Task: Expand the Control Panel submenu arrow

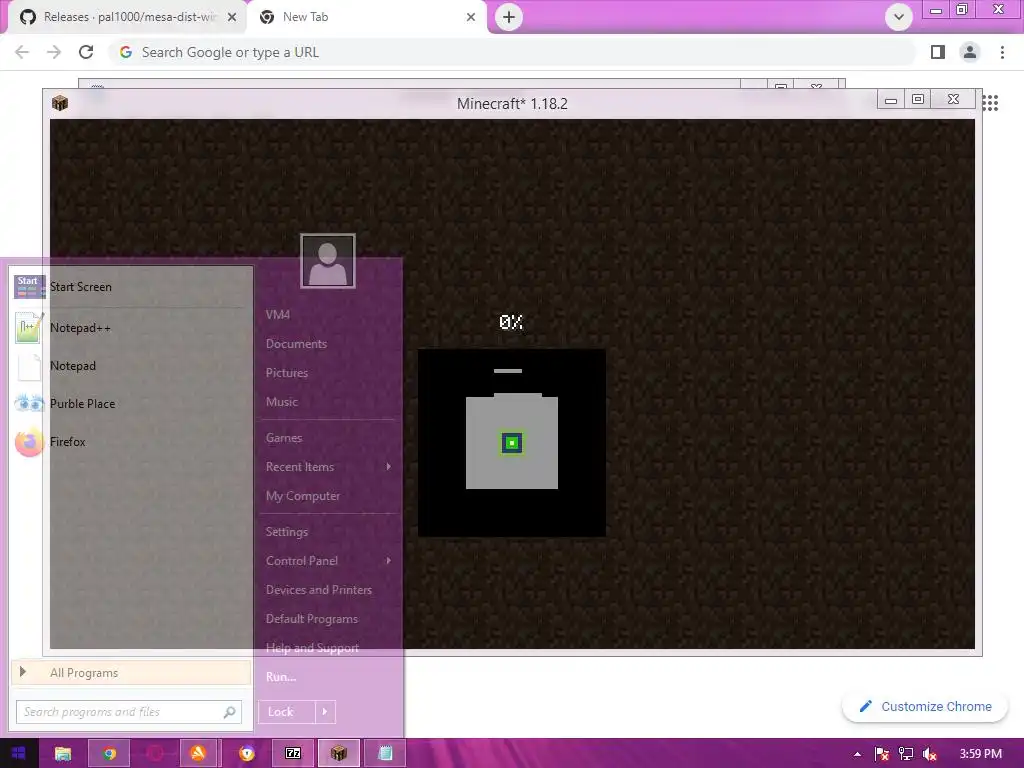Action: (389, 560)
